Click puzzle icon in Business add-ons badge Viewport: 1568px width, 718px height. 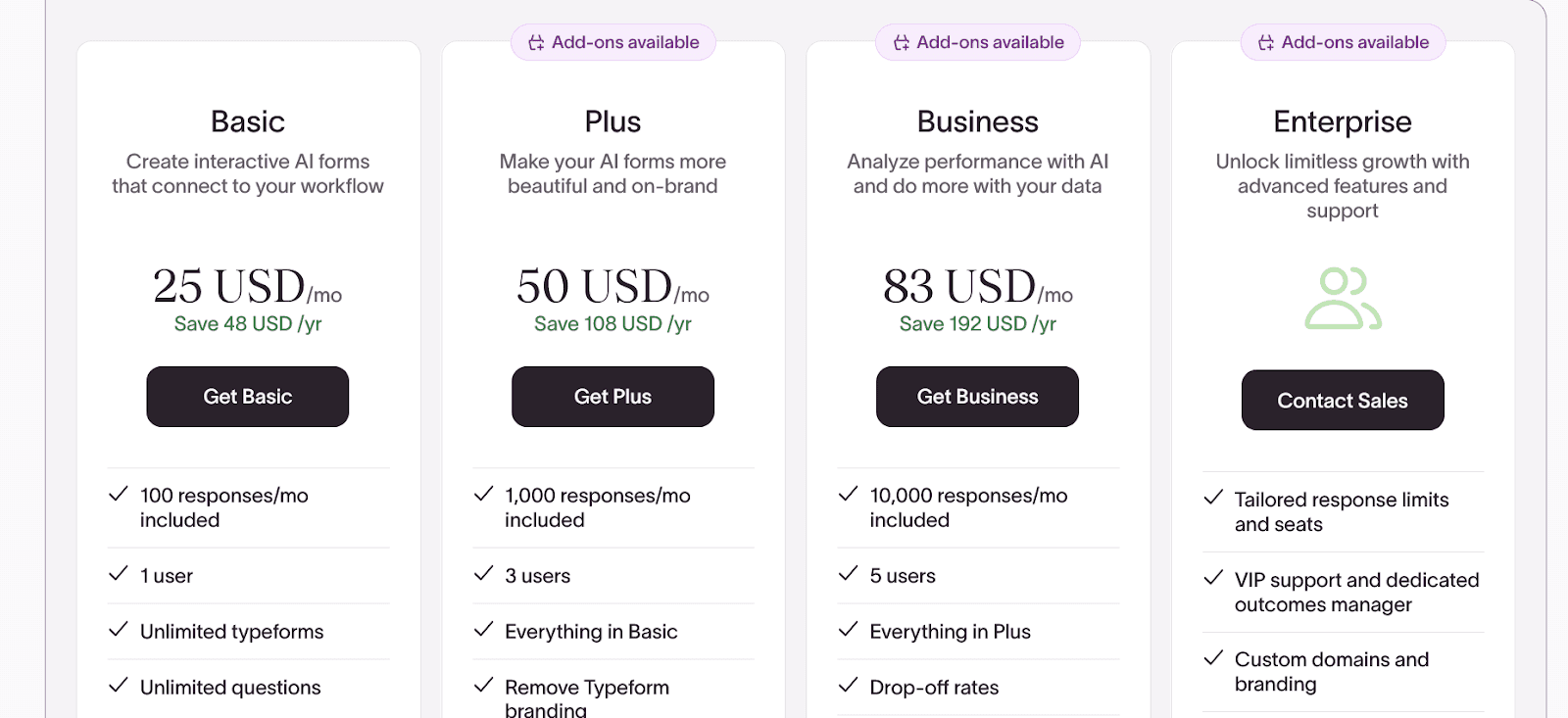click(902, 43)
